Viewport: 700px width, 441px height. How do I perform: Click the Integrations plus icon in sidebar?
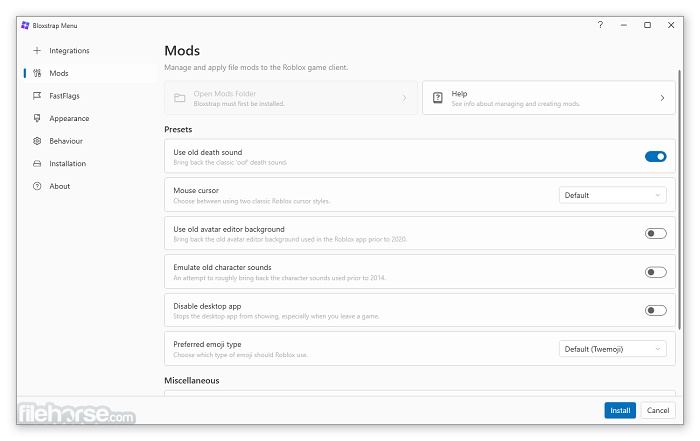(37, 50)
